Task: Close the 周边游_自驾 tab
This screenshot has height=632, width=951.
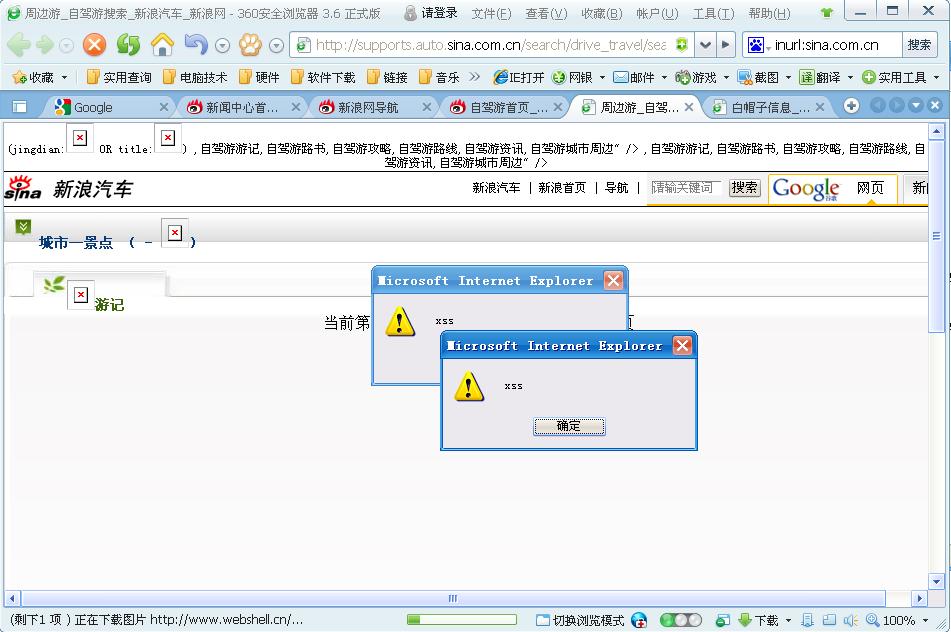Action: [688, 107]
